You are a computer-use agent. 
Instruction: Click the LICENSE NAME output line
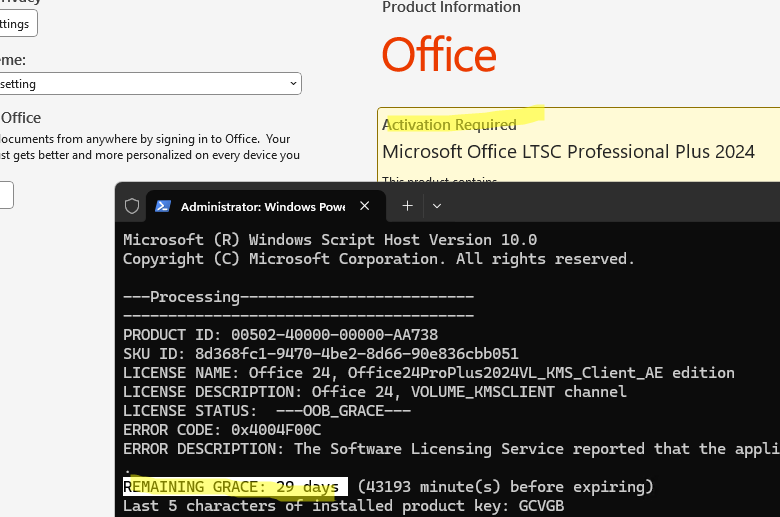pos(428,373)
